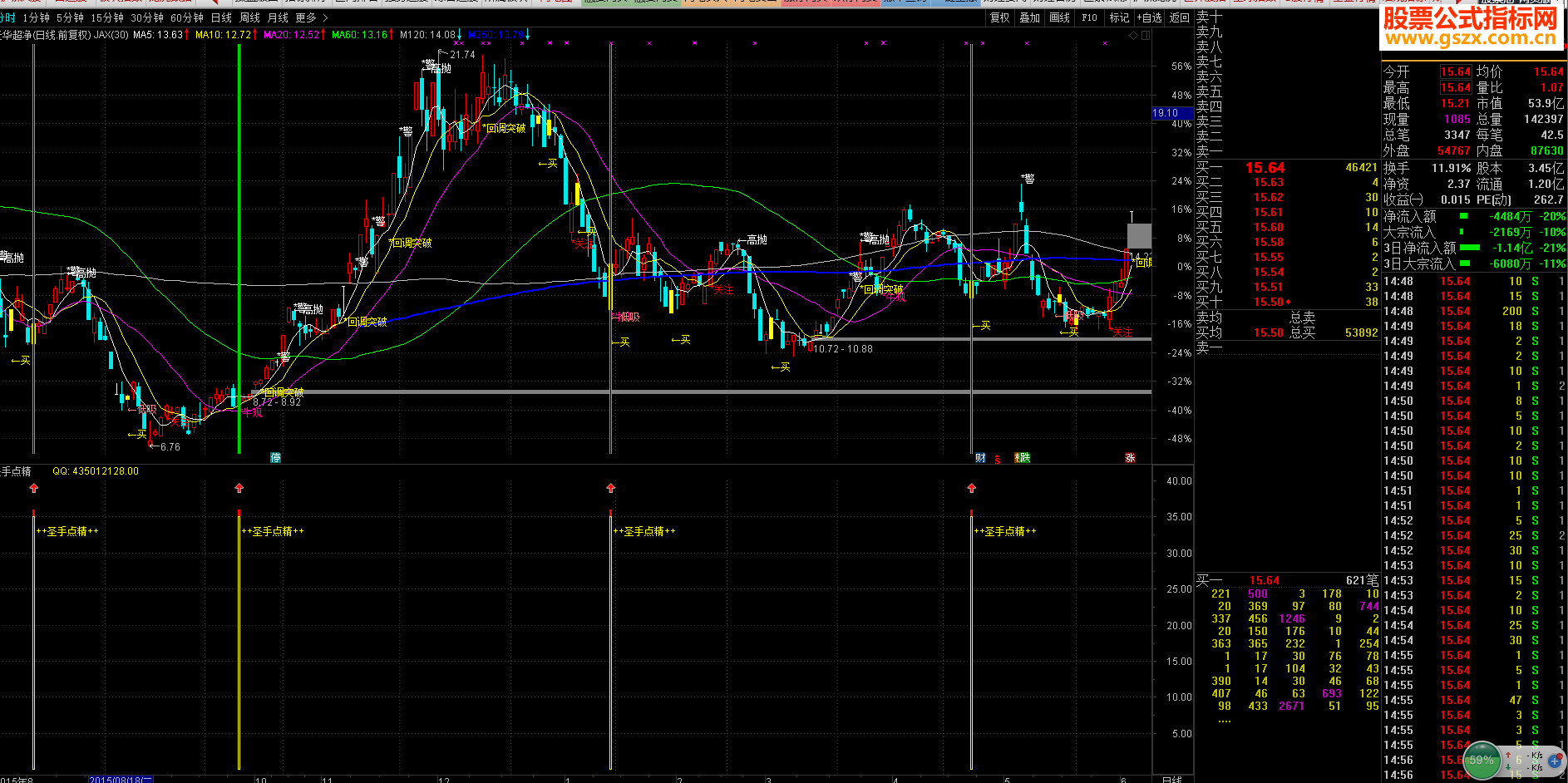
Task: Click the MA60: 13.16 indicator value
Action: [x=362, y=35]
